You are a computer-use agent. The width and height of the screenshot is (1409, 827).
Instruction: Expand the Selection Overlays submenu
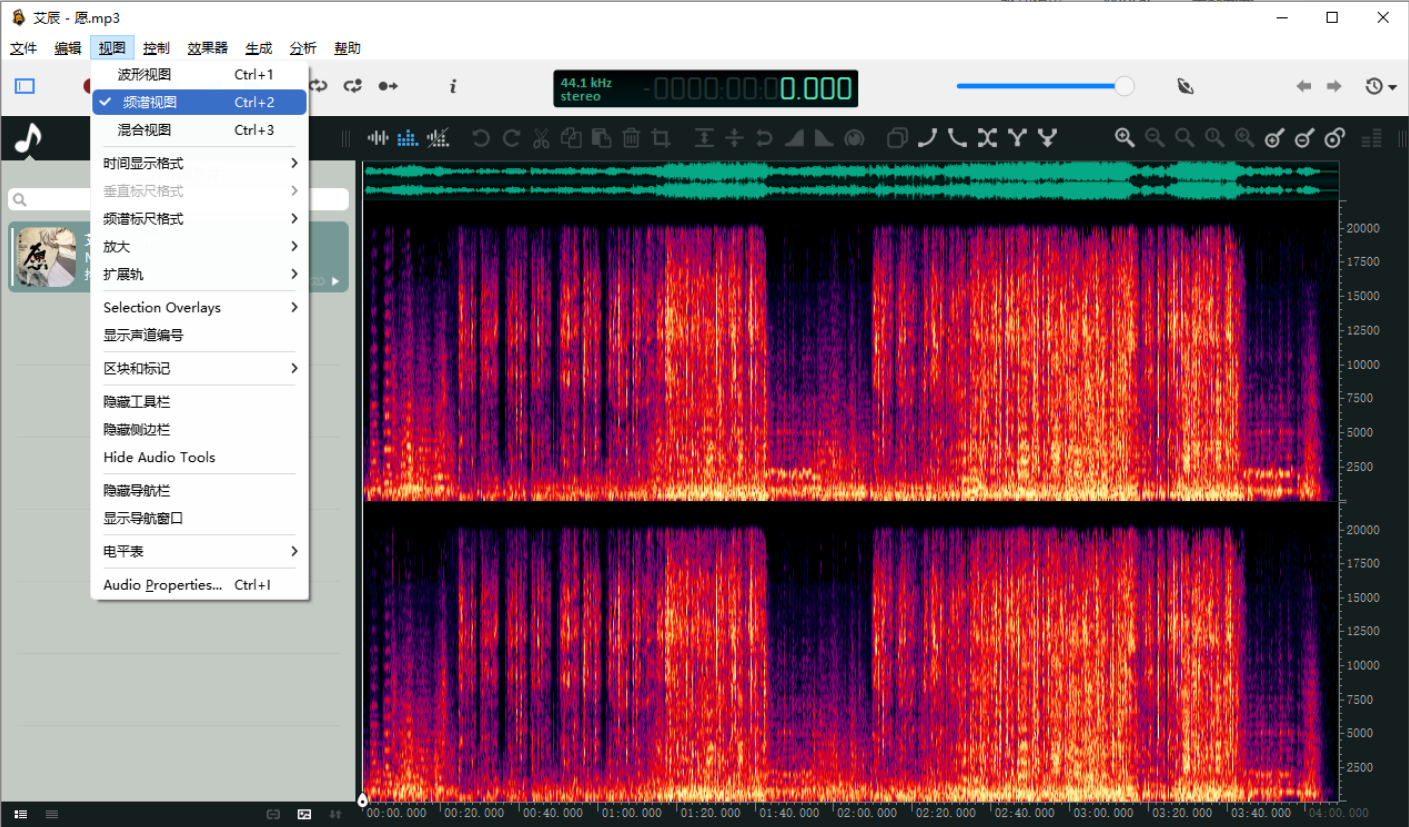pyautogui.click(x=162, y=307)
